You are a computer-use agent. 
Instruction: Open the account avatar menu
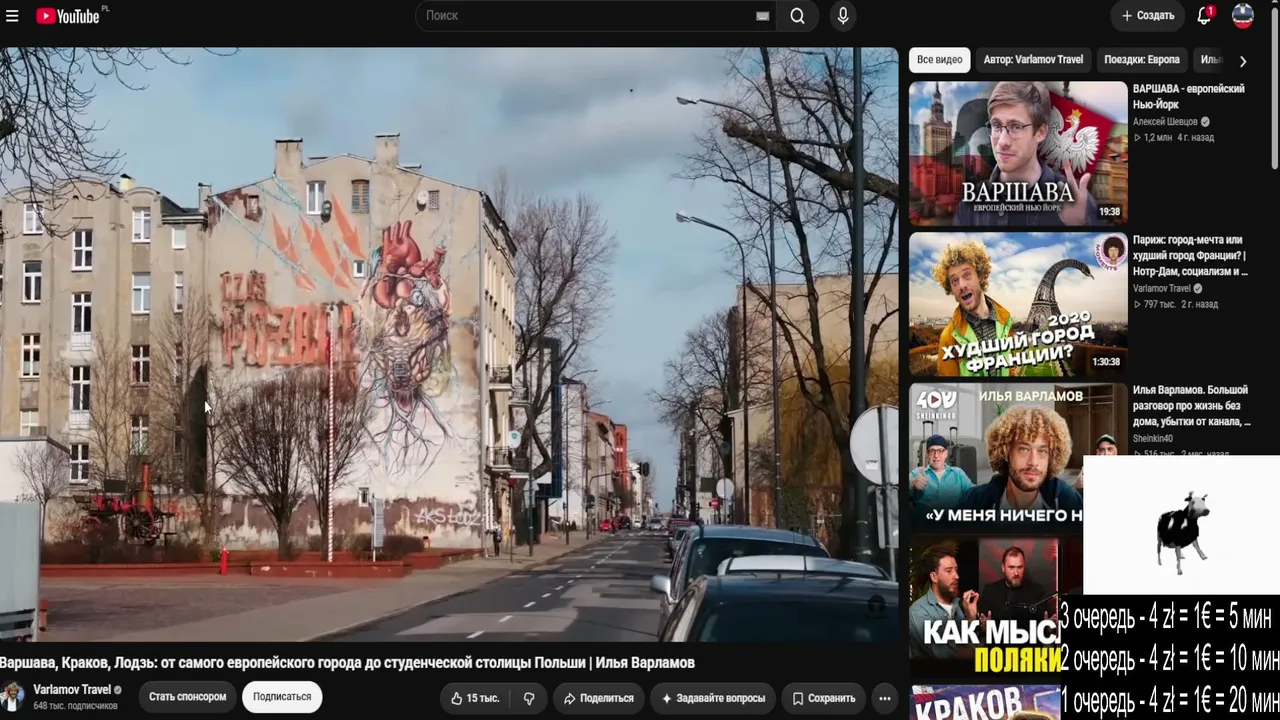(1243, 15)
